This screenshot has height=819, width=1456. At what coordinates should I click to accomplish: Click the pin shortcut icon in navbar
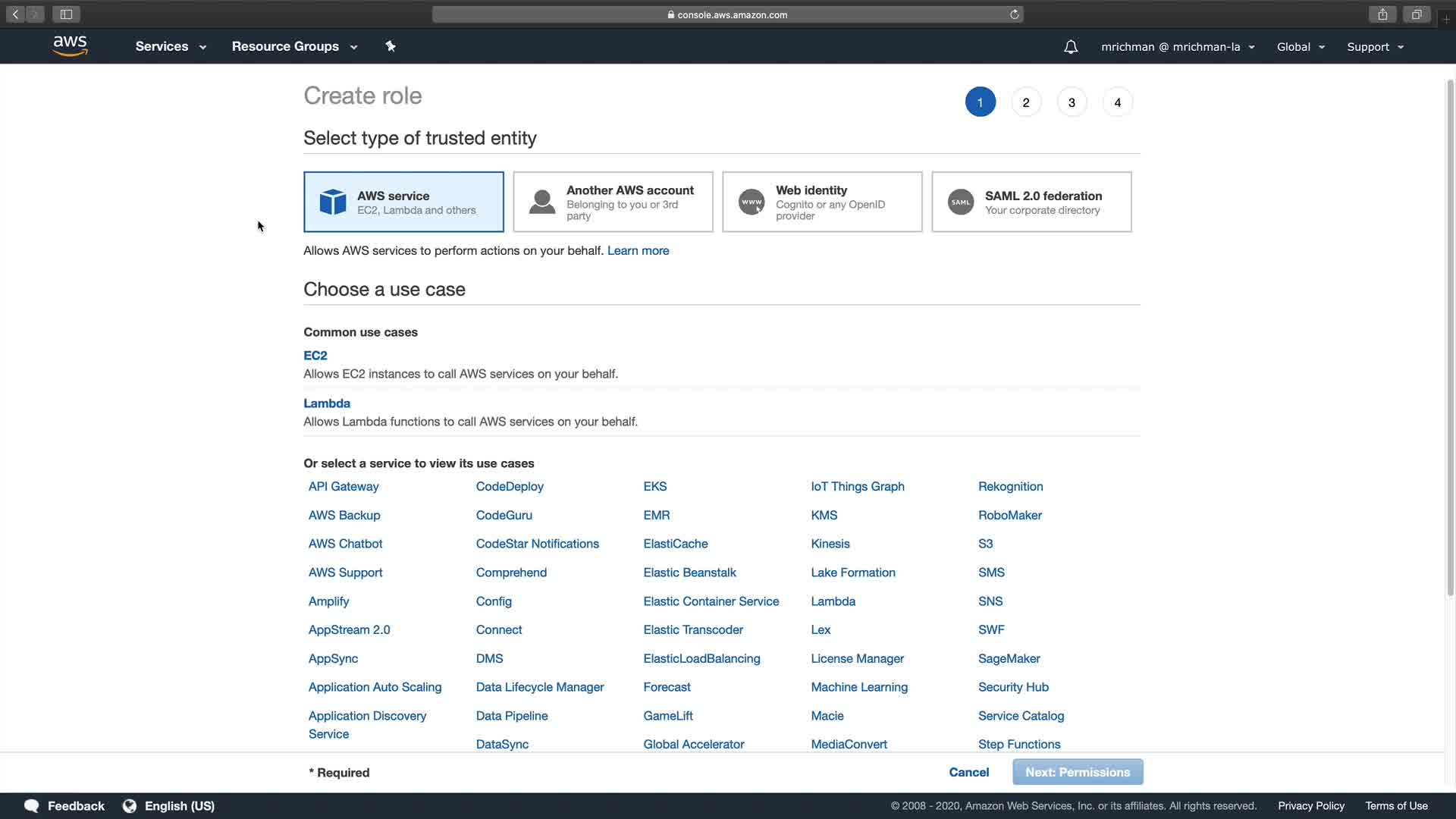(391, 46)
